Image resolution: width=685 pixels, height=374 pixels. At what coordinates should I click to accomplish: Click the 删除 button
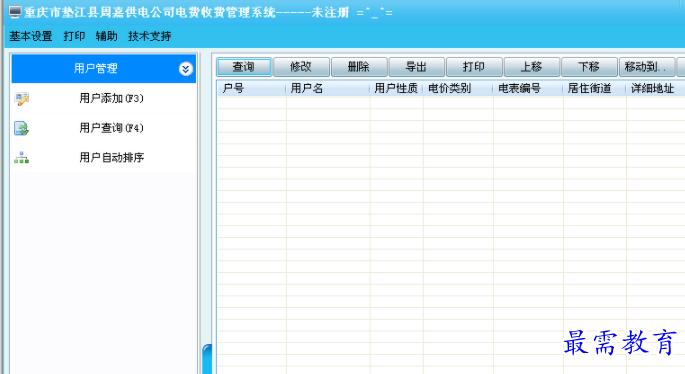[359, 67]
